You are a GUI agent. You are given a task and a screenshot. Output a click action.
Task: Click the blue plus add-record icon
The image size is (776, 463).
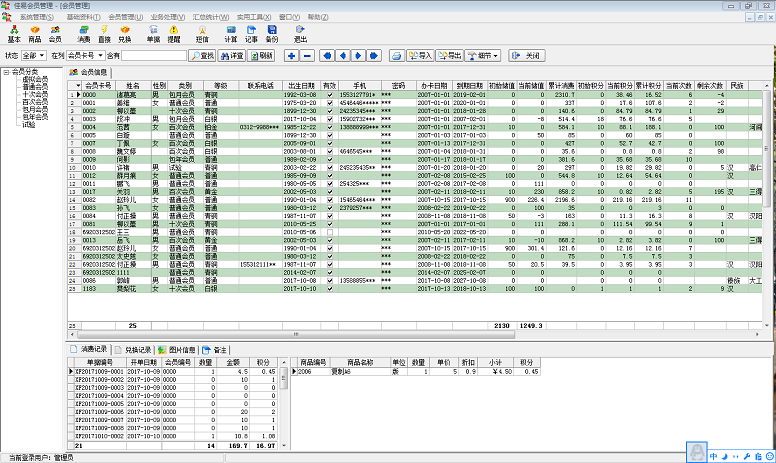point(290,55)
